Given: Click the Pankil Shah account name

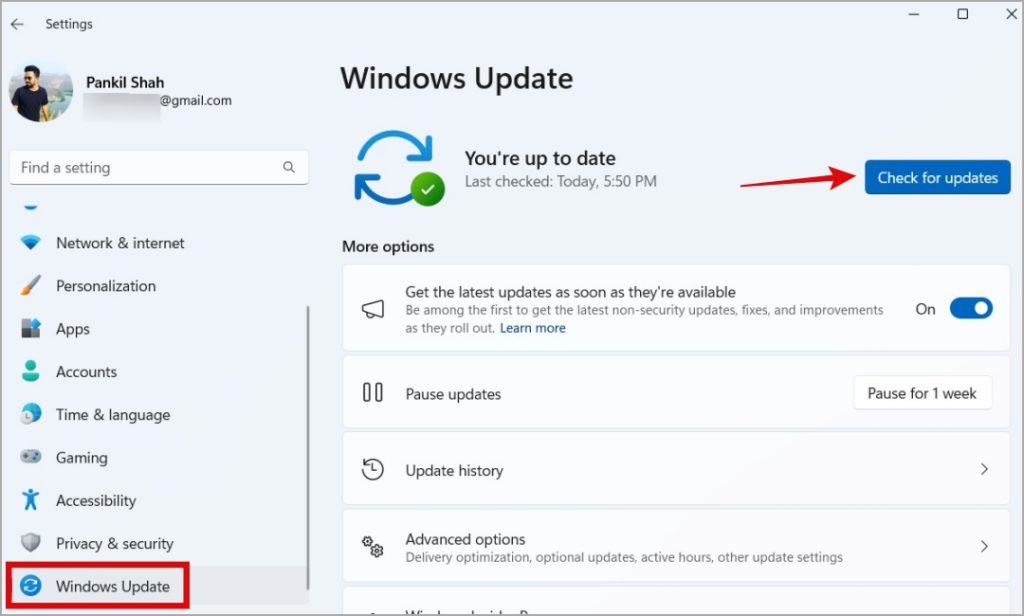Looking at the screenshot, I should [125, 82].
